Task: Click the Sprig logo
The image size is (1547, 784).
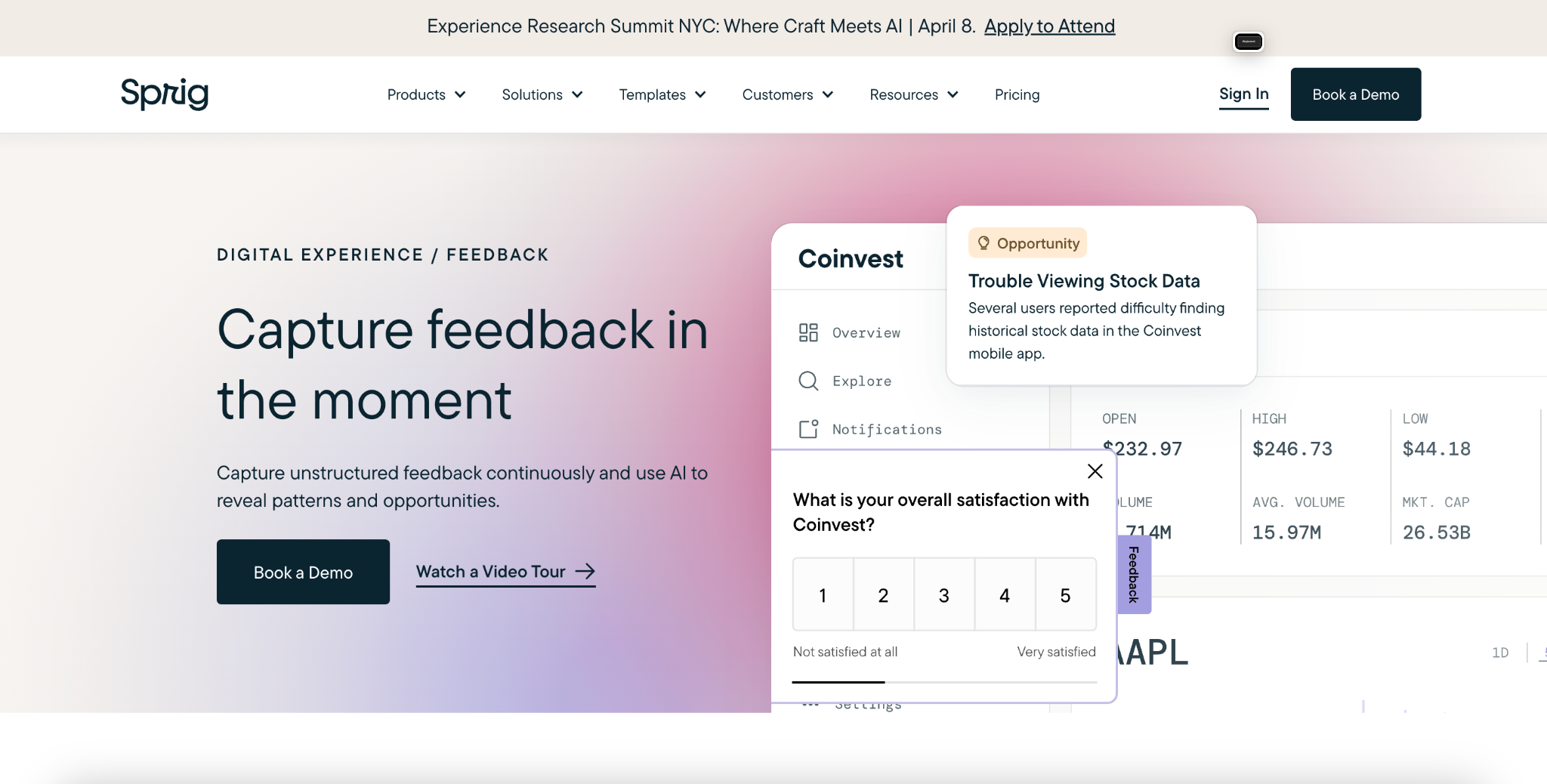Action: pyautogui.click(x=165, y=94)
